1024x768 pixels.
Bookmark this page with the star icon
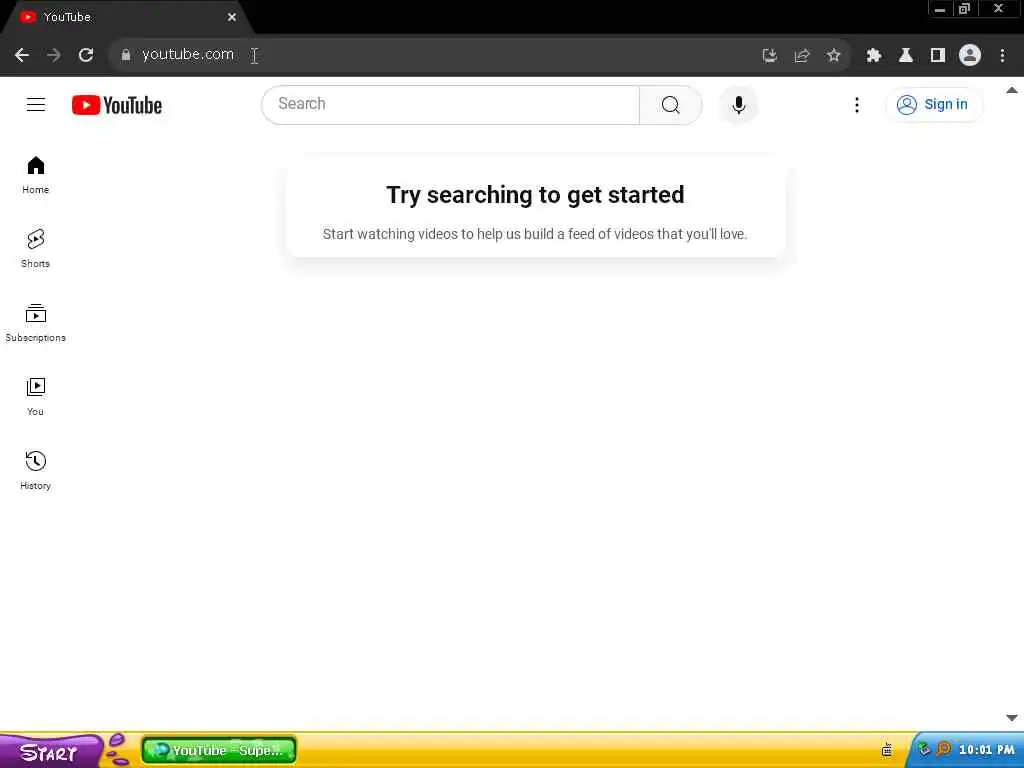tap(833, 56)
